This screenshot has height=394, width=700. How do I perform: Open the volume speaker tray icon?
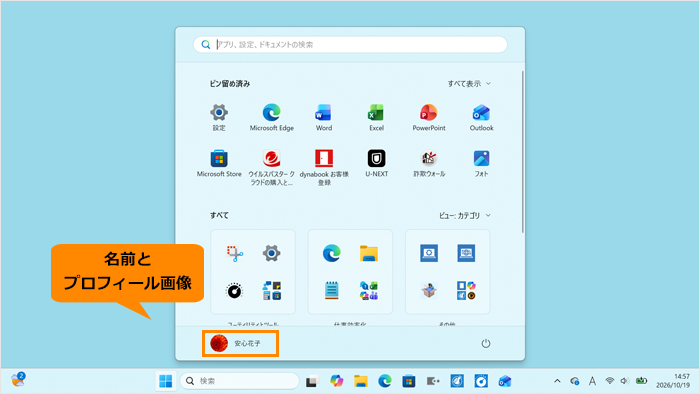[x=625, y=381]
